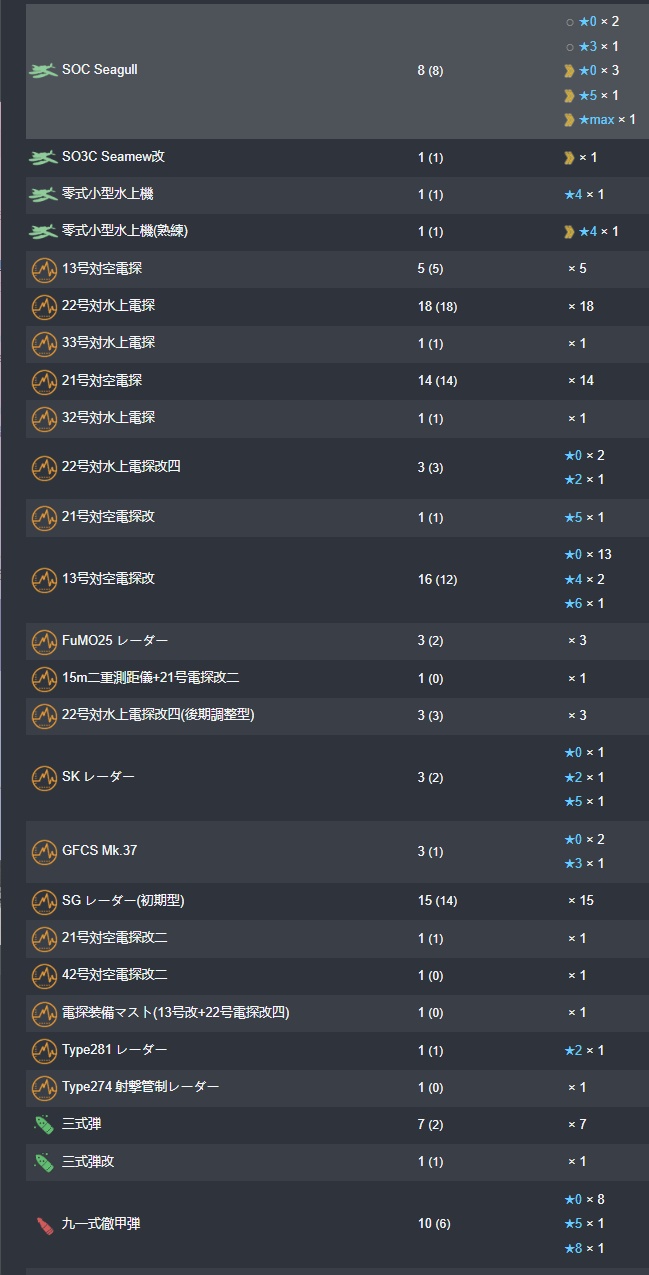Select the SG レーダー(初期型) row name
649x1275 pixels.
[123, 901]
